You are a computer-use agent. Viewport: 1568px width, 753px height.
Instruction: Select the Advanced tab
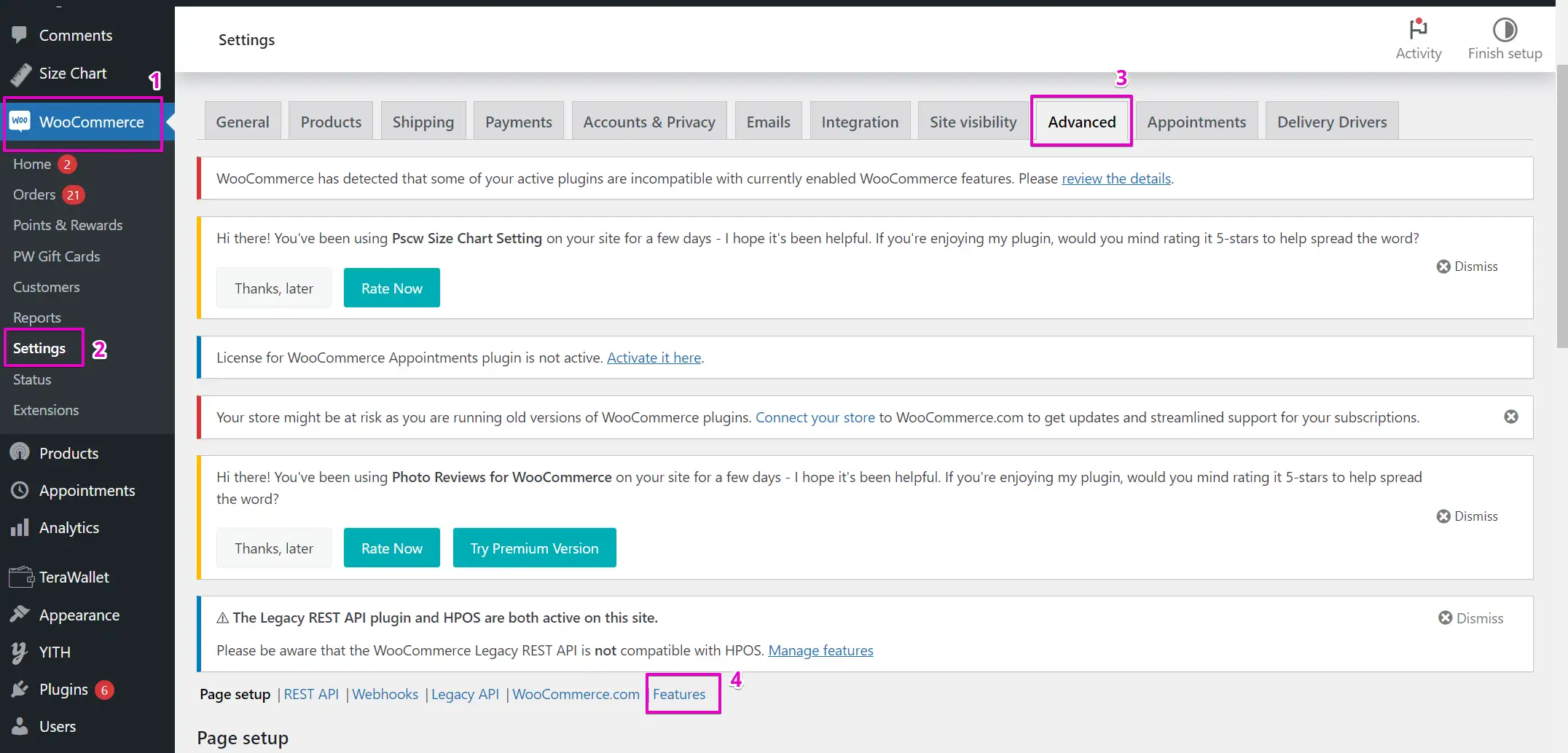point(1081,121)
